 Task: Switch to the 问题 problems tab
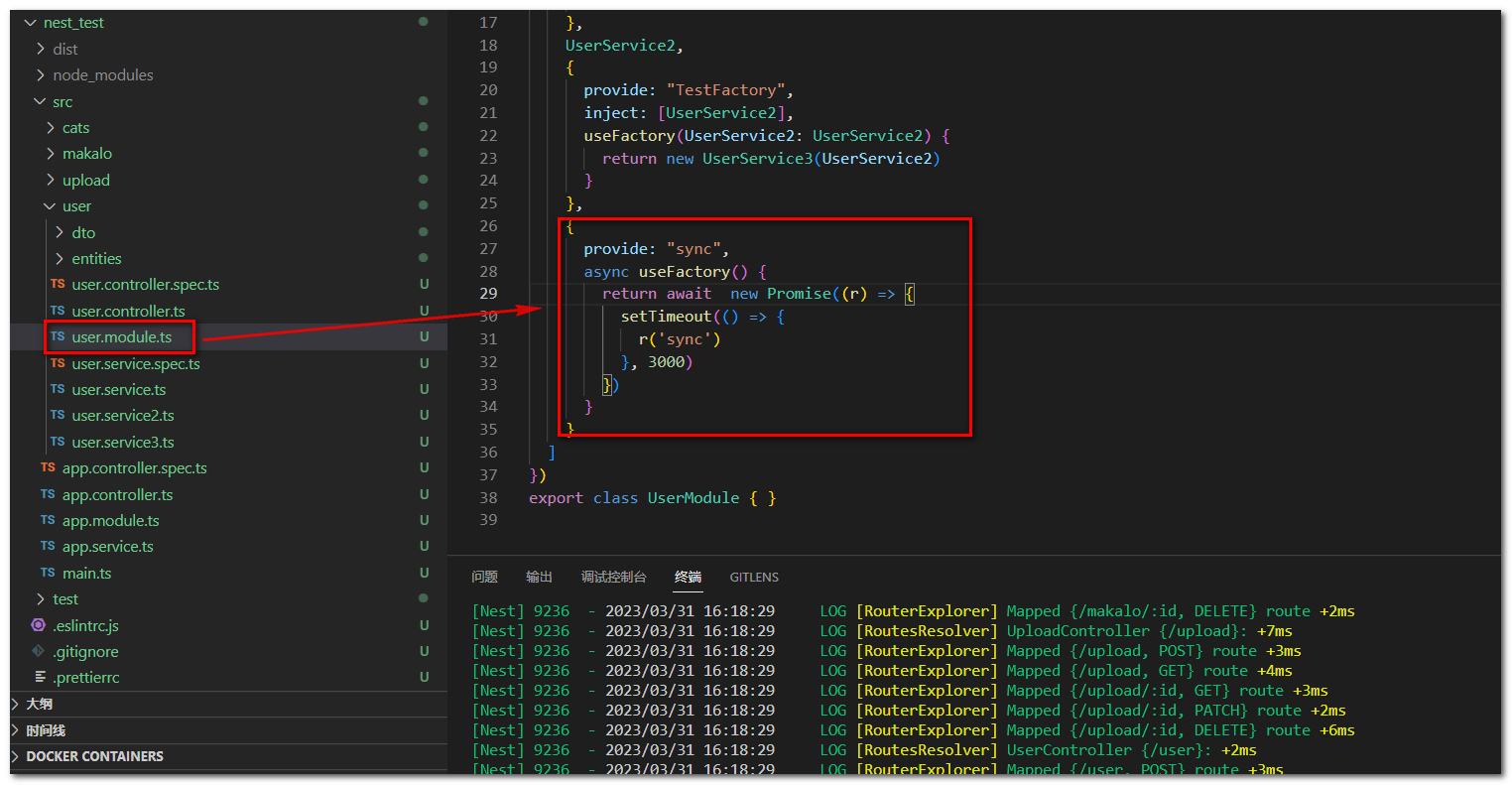tap(484, 577)
